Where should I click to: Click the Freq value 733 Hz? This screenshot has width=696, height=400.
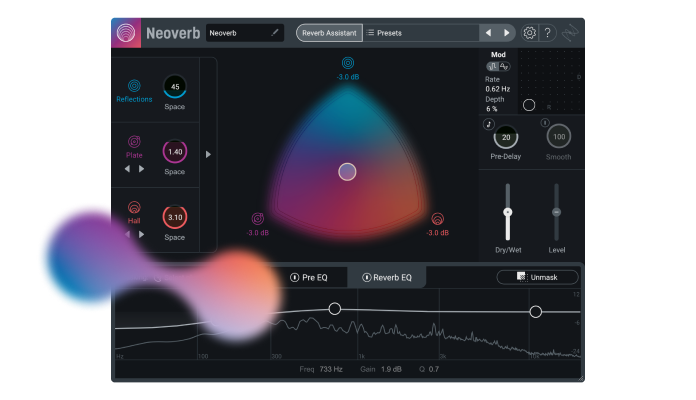(331, 369)
